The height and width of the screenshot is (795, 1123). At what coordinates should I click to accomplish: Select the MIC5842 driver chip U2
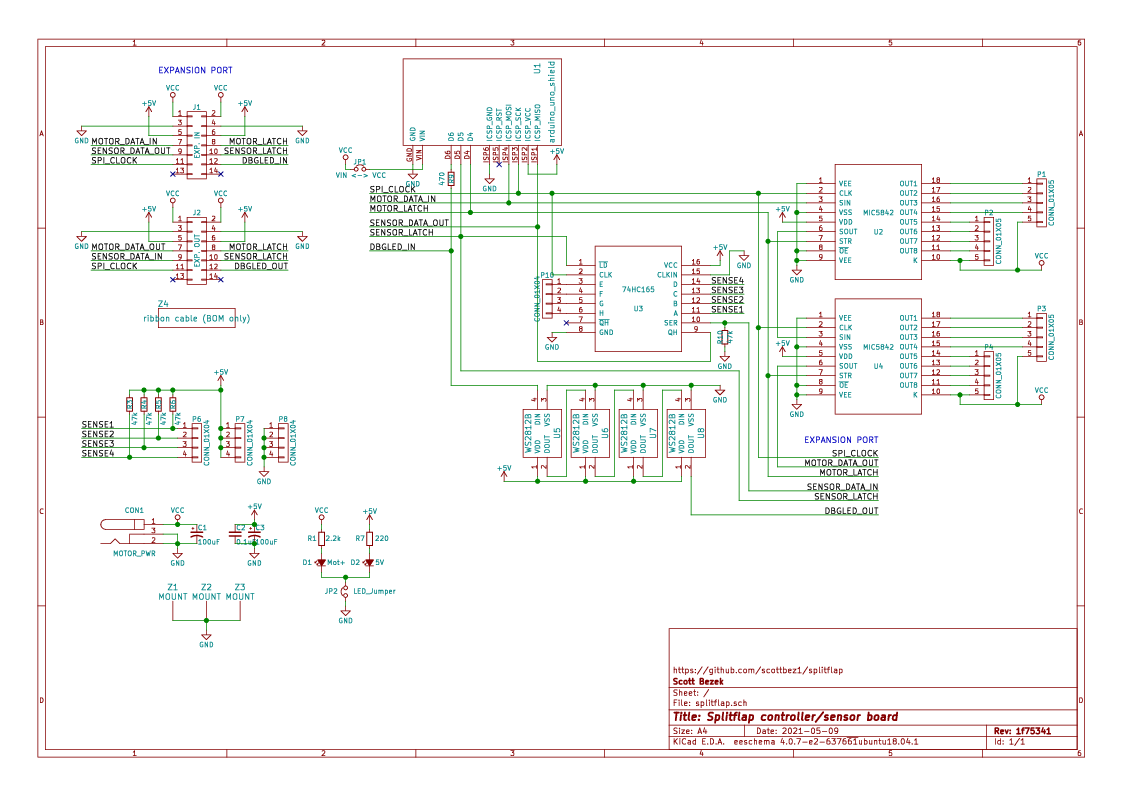pyautogui.click(x=878, y=222)
